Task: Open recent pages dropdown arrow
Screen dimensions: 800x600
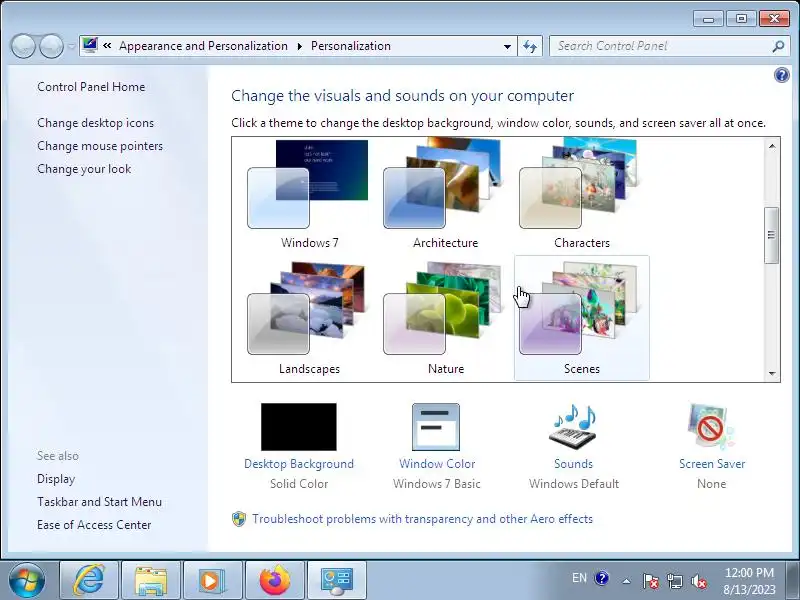Action: 71,46
